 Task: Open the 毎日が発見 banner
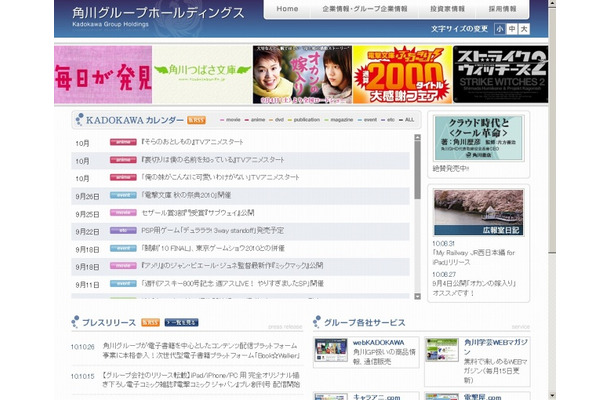click(103, 74)
